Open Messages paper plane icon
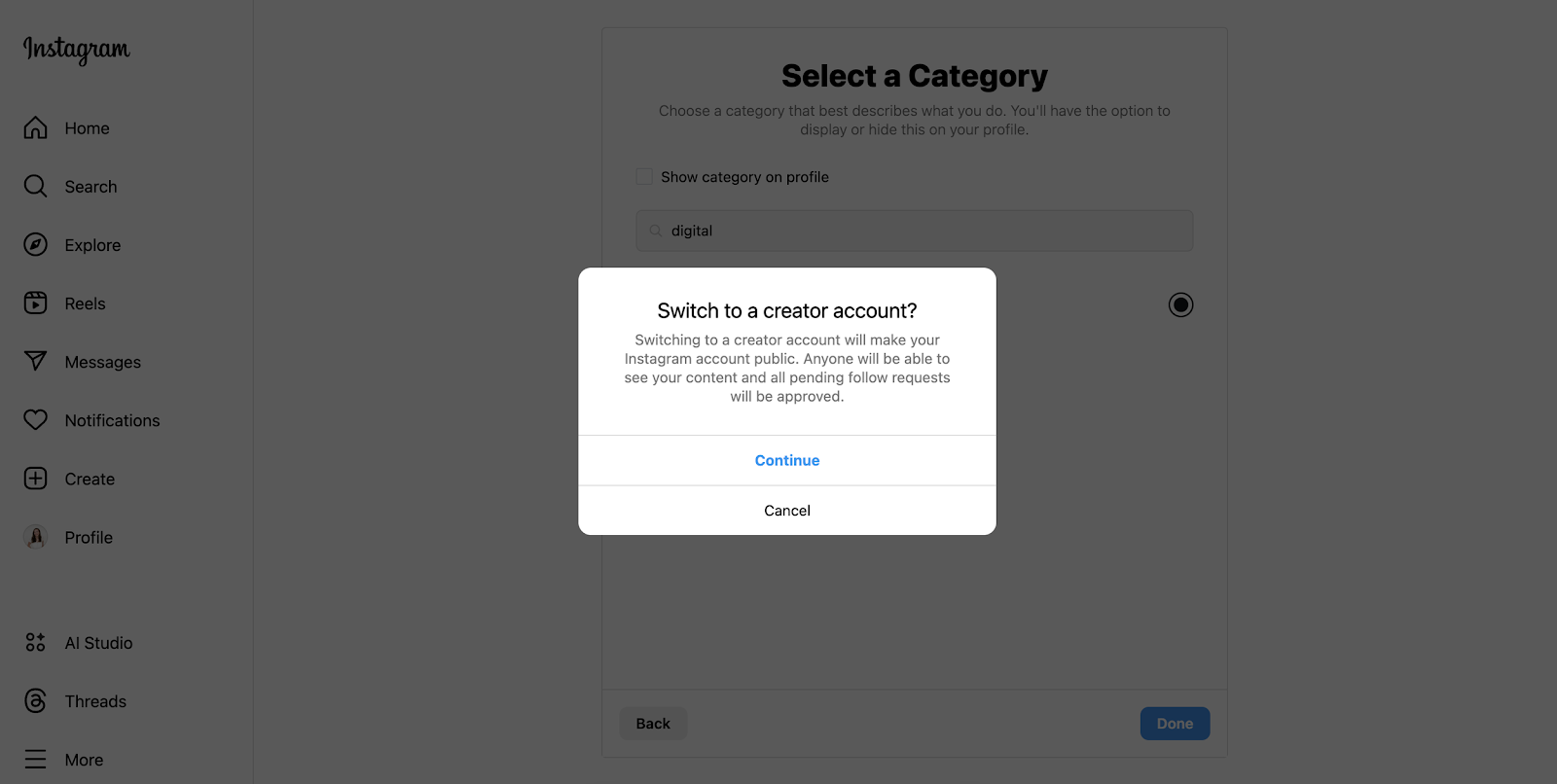 (x=36, y=362)
